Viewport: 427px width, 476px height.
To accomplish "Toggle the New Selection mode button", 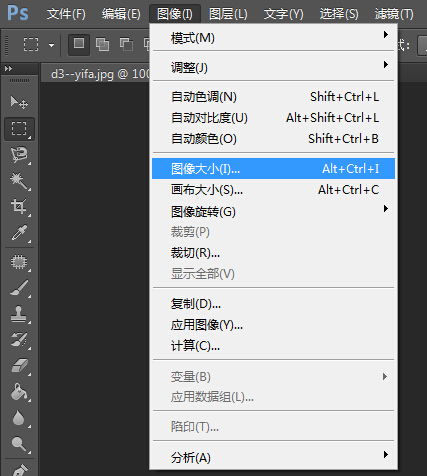I will [79, 44].
